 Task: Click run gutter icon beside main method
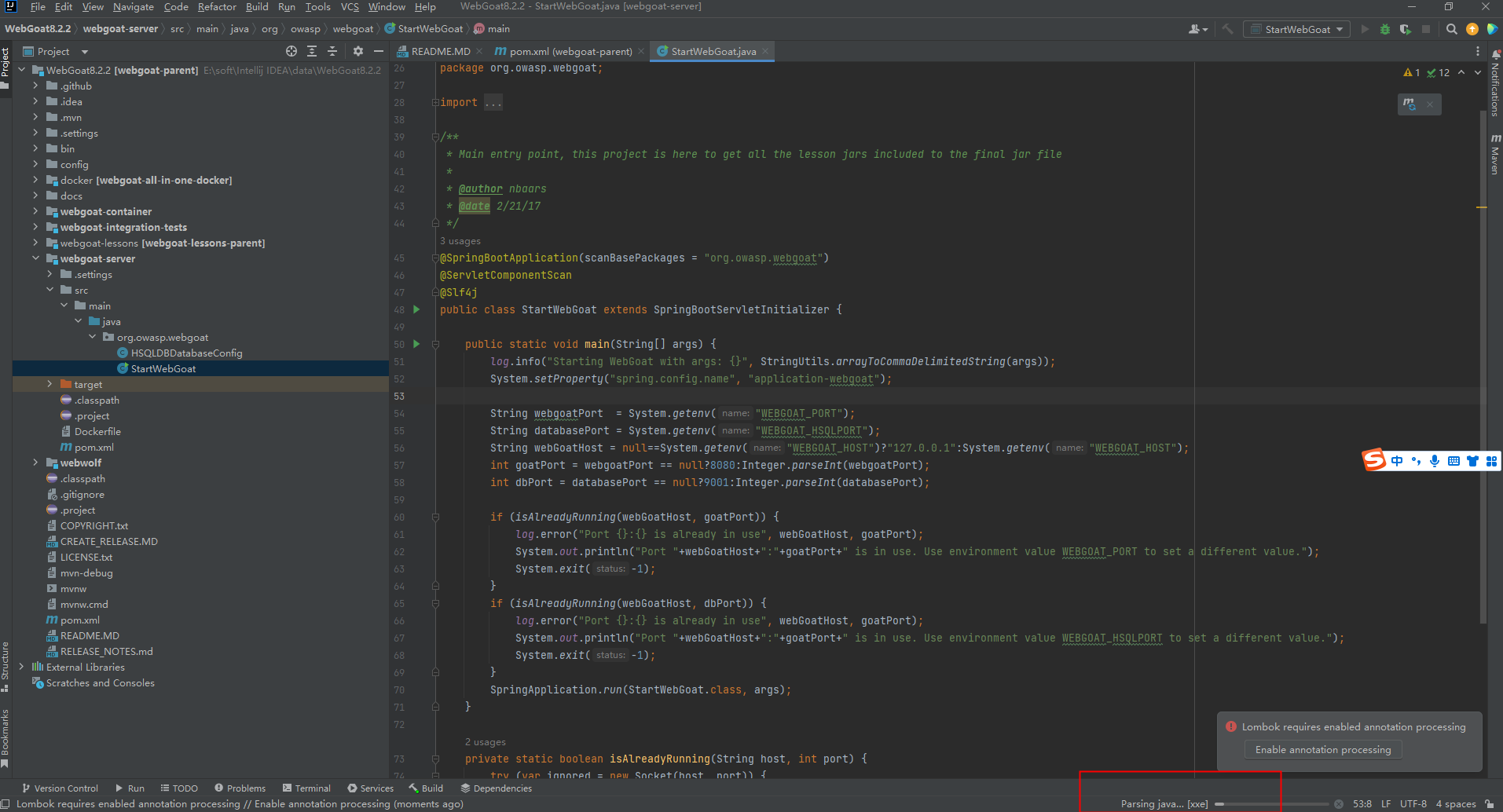416,344
